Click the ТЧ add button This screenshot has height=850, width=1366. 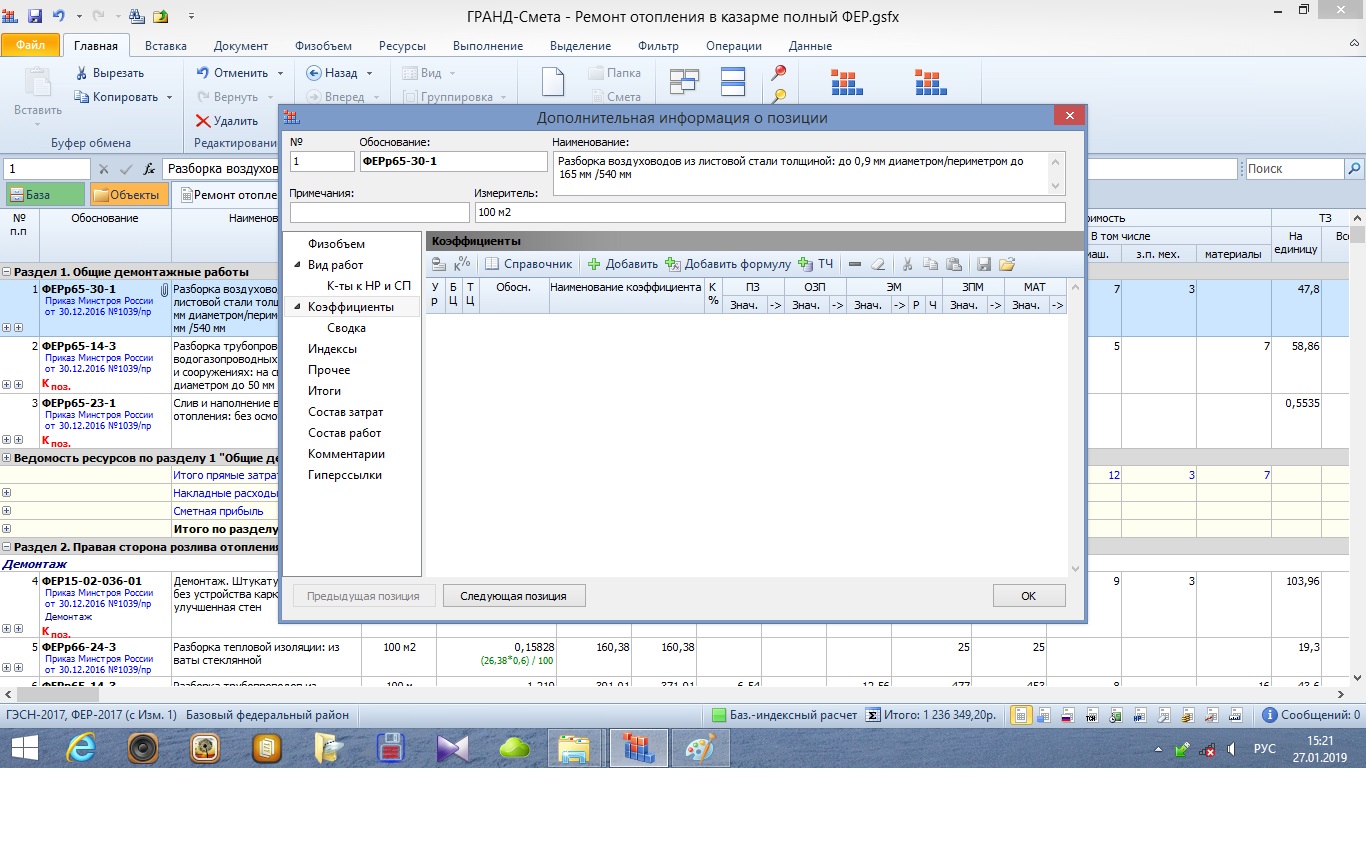point(816,264)
